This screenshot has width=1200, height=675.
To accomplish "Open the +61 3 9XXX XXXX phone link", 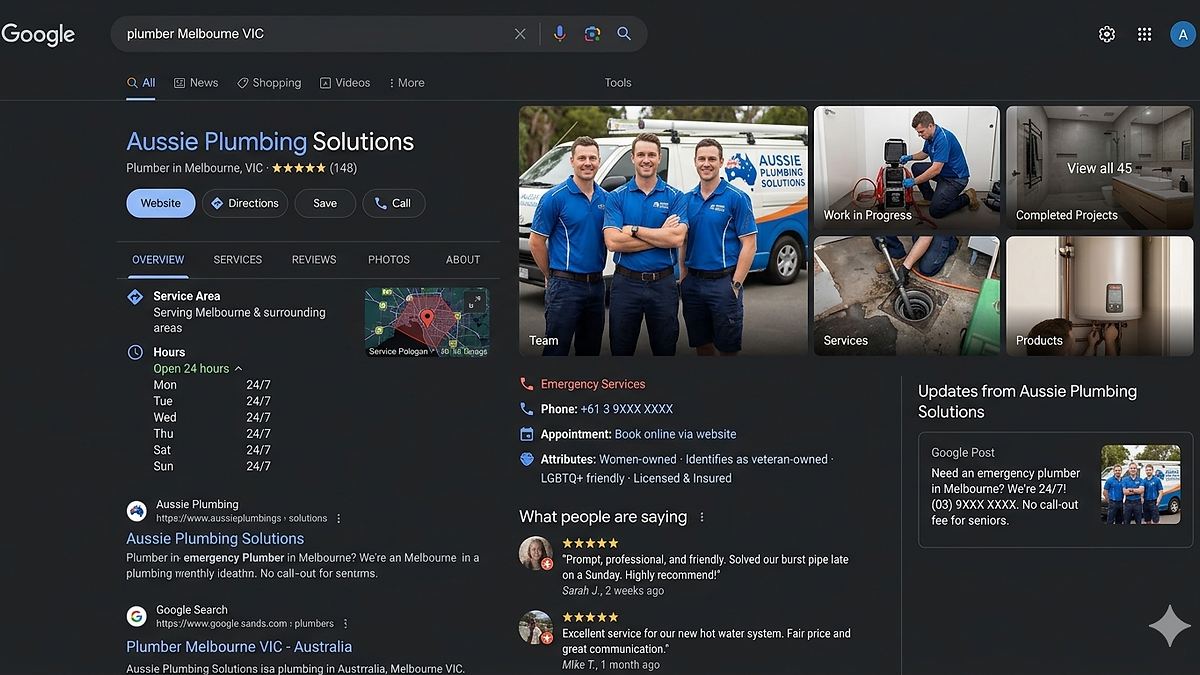I will (627, 409).
